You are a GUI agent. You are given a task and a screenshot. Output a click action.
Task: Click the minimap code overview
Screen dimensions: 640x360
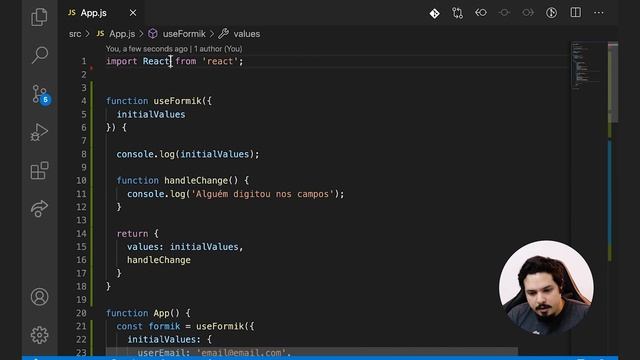(x=587, y=65)
